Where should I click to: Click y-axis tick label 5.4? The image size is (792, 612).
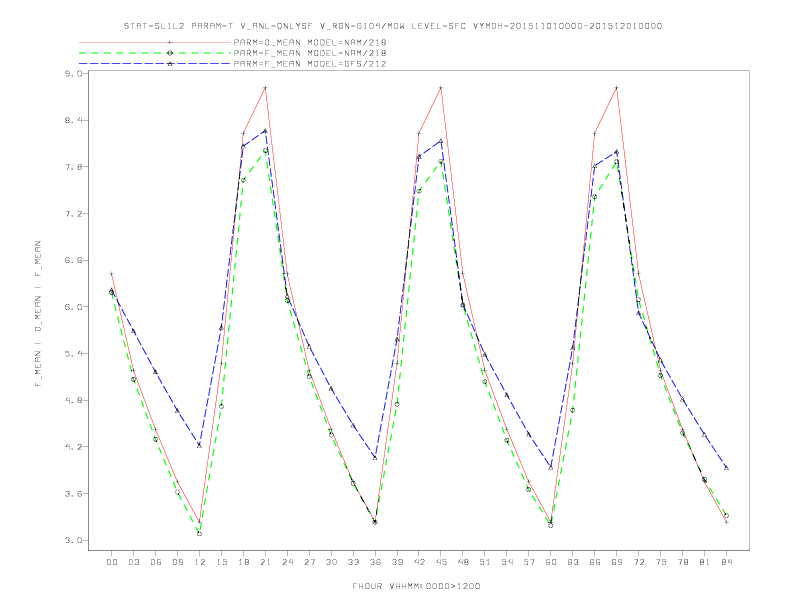point(73,353)
